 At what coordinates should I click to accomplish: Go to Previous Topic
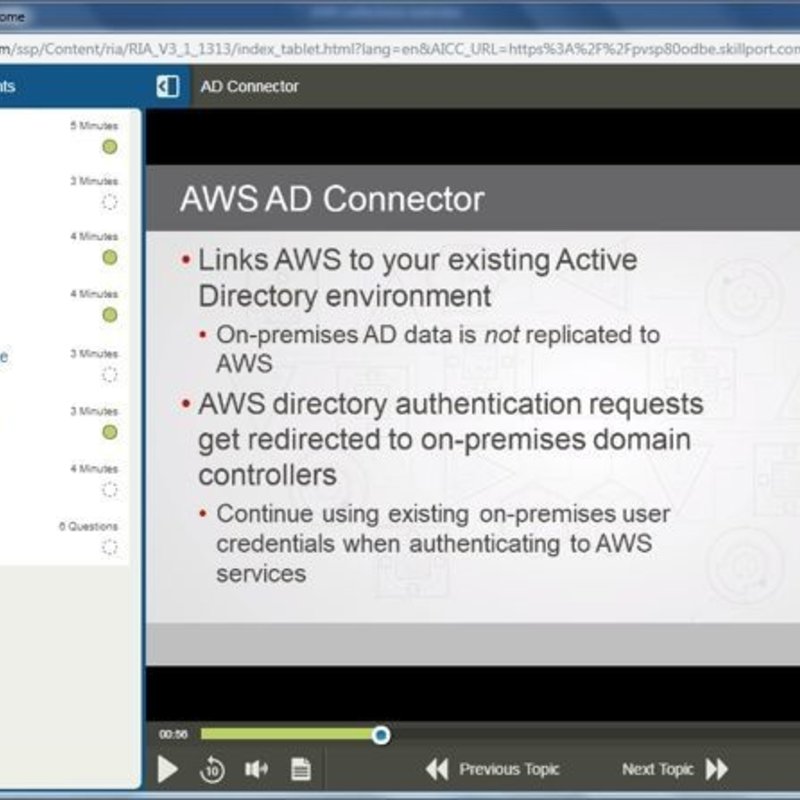tap(493, 769)
